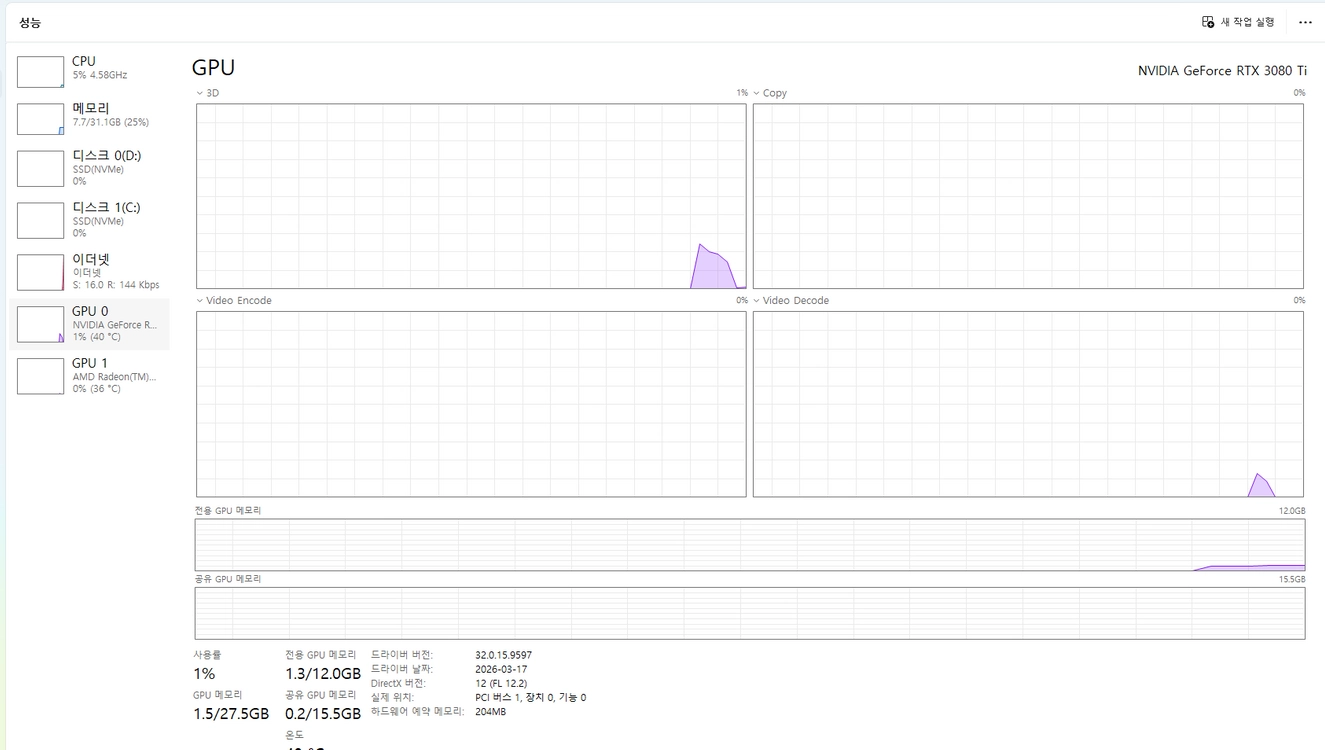The height and width of the screenshot is (750, 1325).
Task: Click the 12.0GB graph scale label
Action: click(1293, 511)
